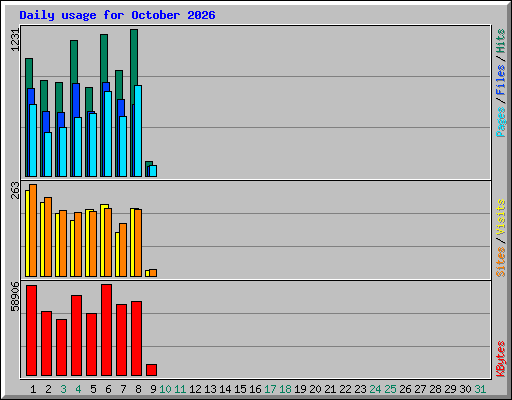Click the green "Hits" legend label
This screenshot has height=400, width=512.
[x=500, y=41]
